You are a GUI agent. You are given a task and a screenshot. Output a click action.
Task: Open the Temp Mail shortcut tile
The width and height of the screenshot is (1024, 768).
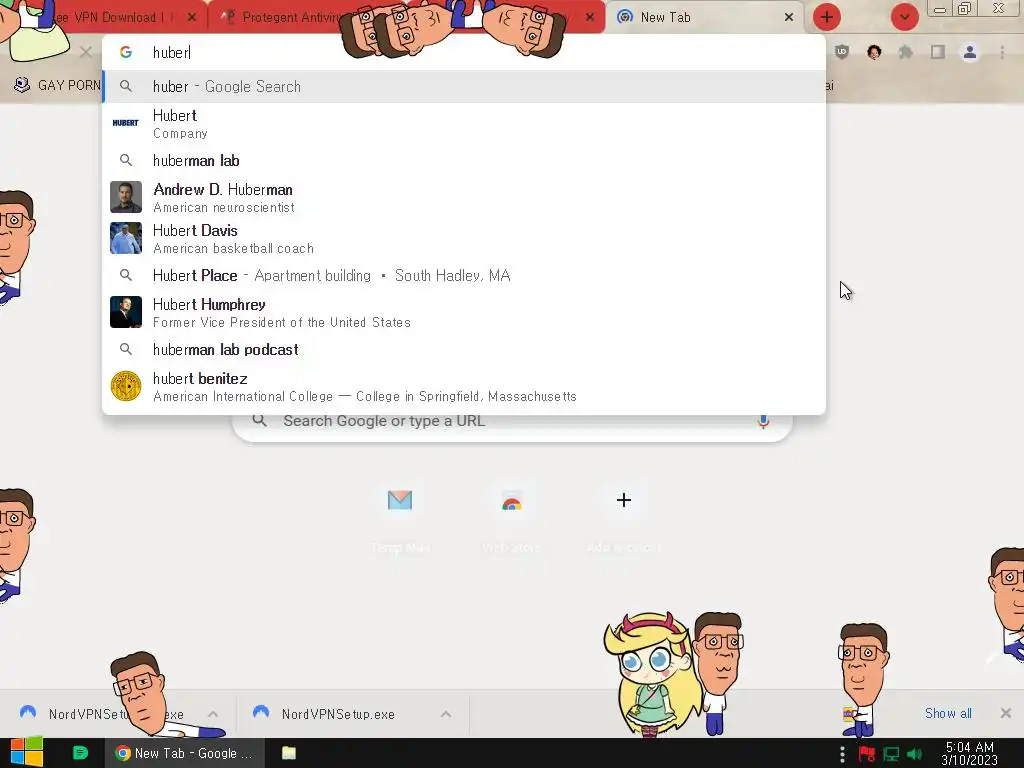point(400,520)
